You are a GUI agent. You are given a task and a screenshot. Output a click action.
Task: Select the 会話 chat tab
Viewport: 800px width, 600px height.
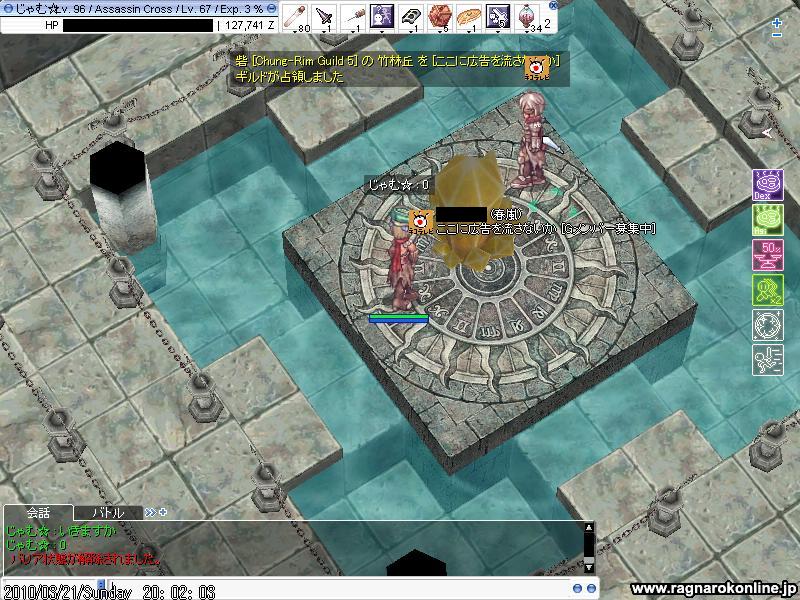[x=38, y=512]
